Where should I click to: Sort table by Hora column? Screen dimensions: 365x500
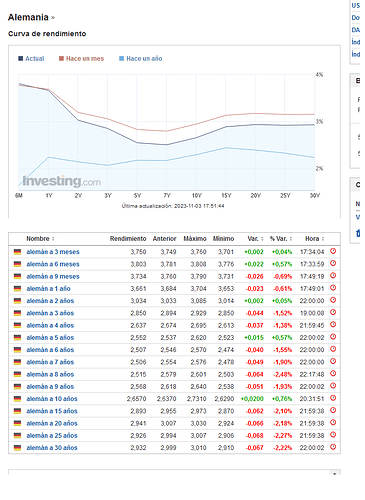(314, 239)
